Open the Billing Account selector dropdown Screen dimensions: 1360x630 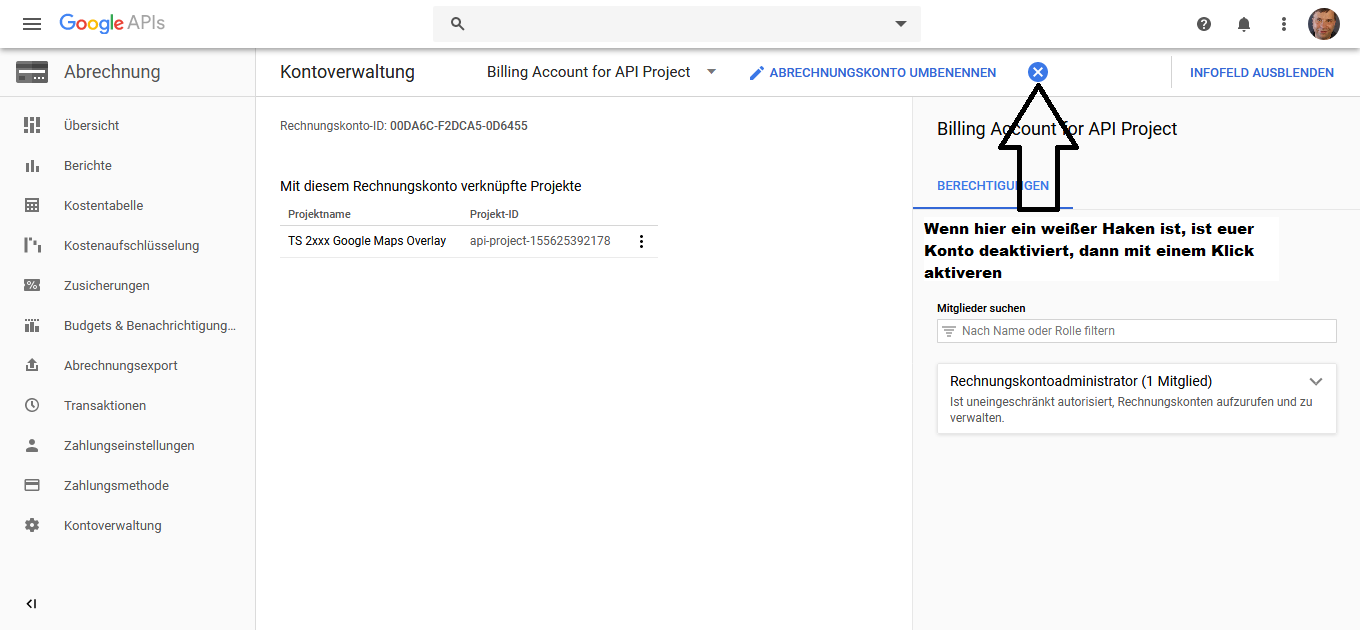(x=711, y=72)
